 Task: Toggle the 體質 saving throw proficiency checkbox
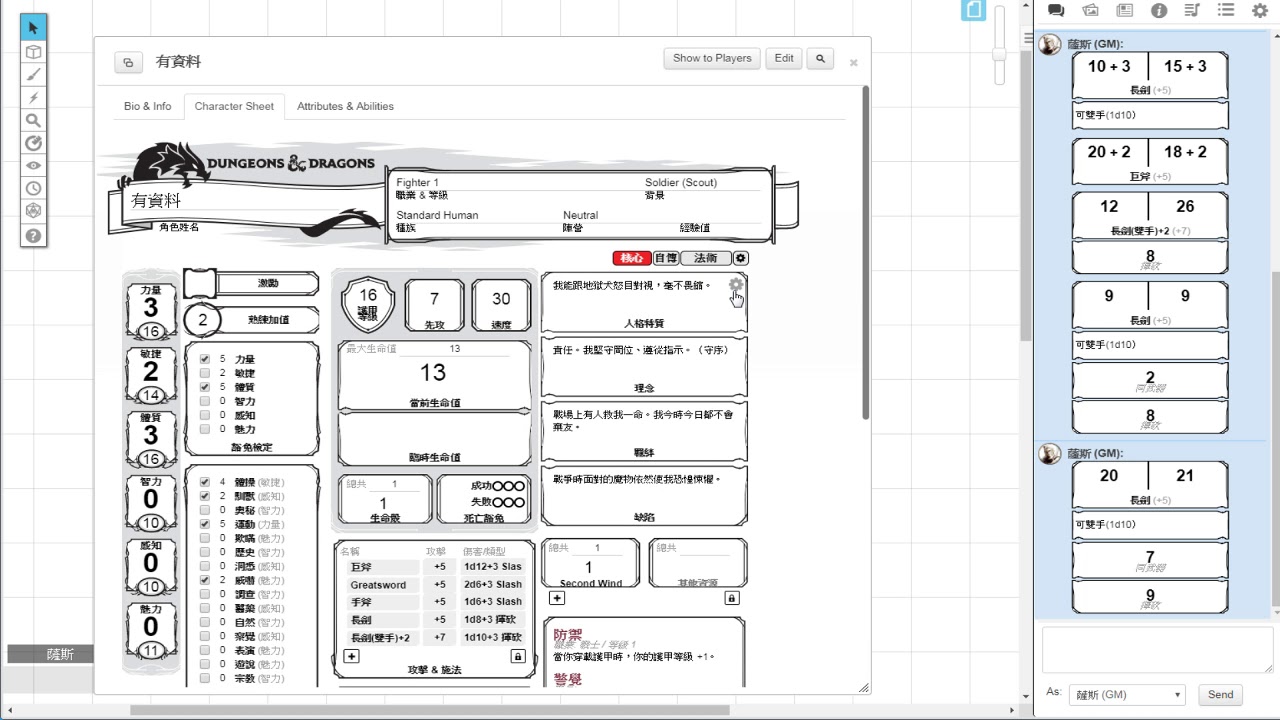coord(205,387)
